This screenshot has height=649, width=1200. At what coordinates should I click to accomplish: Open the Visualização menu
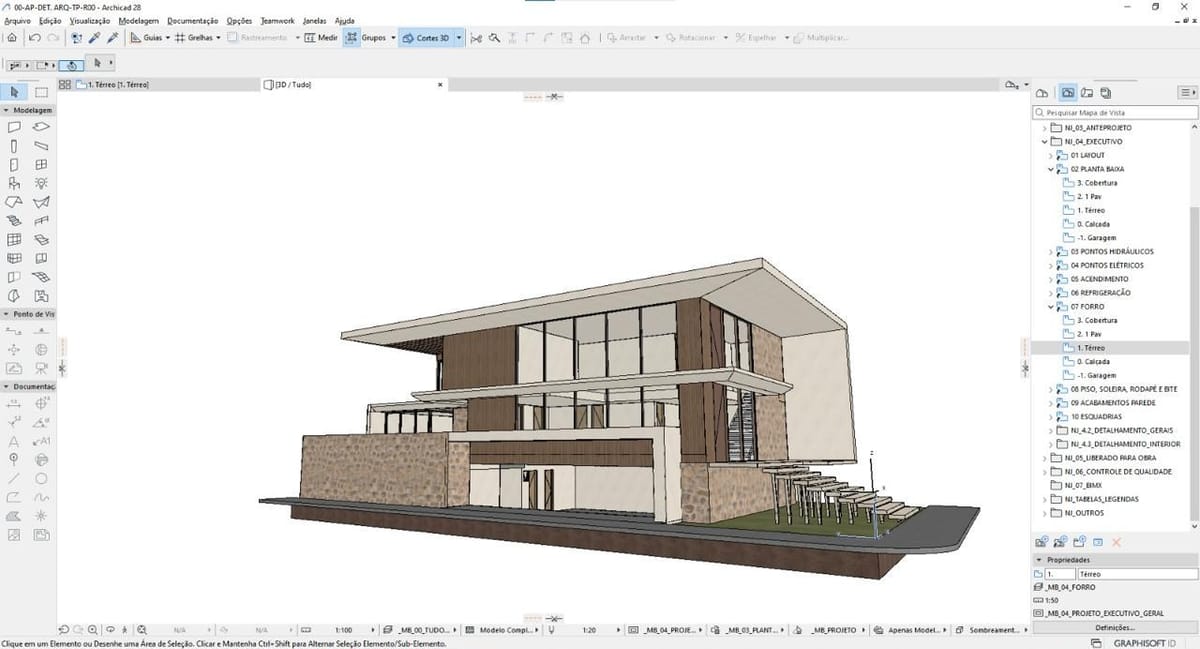click(91, 20)
